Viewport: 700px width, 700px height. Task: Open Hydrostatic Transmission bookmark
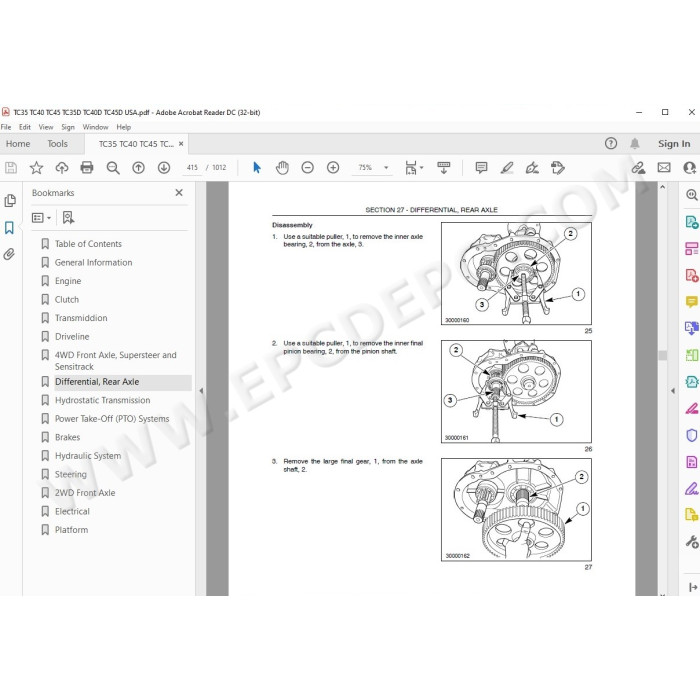pos(102,400)
